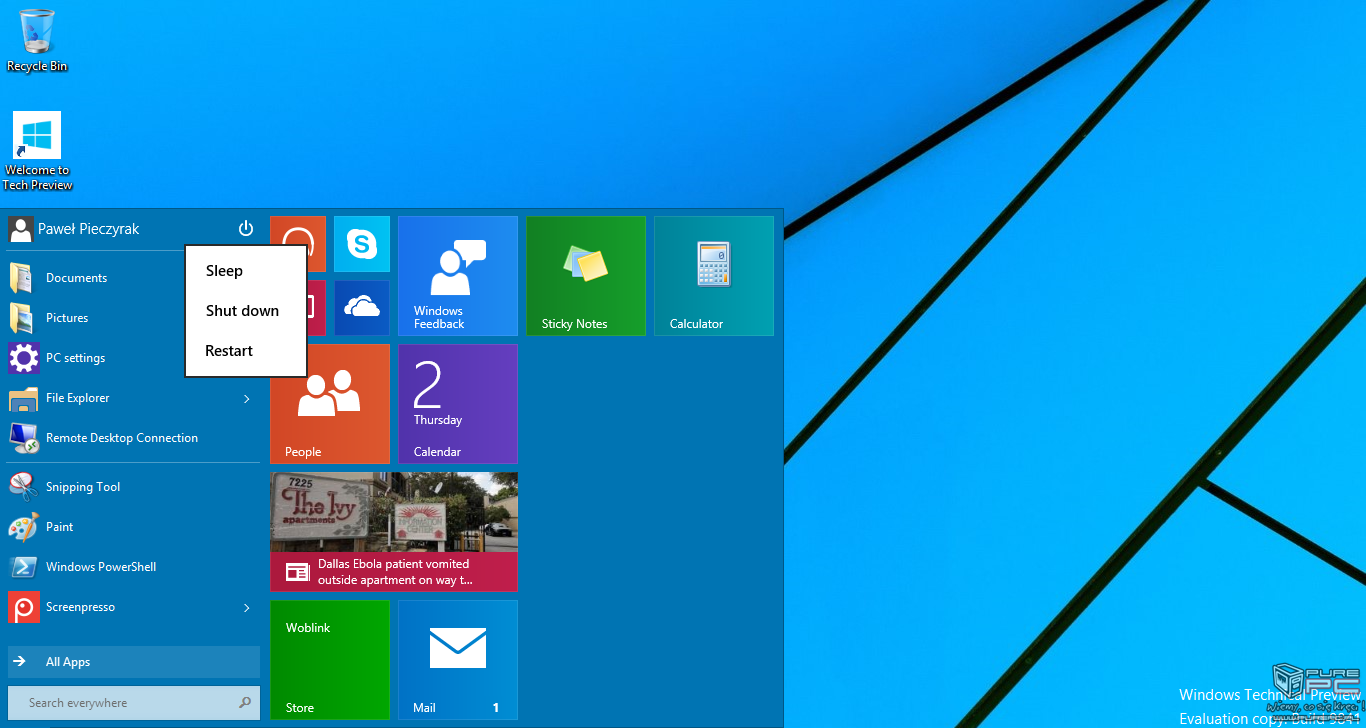Choose Shut down from the power menu
Image resolution: width=1366 pixels, height=728 pixels.
[x=242, y=311]
